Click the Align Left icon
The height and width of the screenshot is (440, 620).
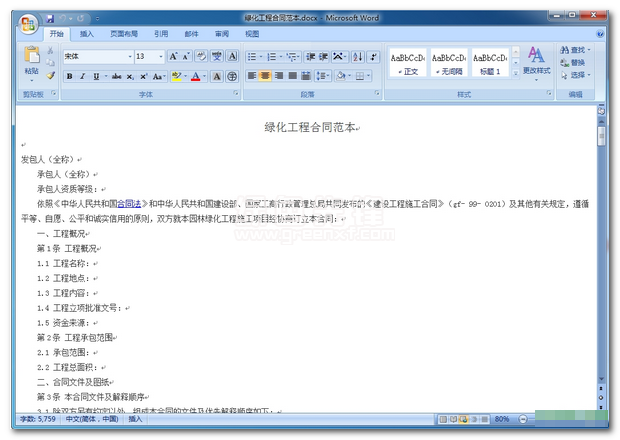[x=252, y=76]
